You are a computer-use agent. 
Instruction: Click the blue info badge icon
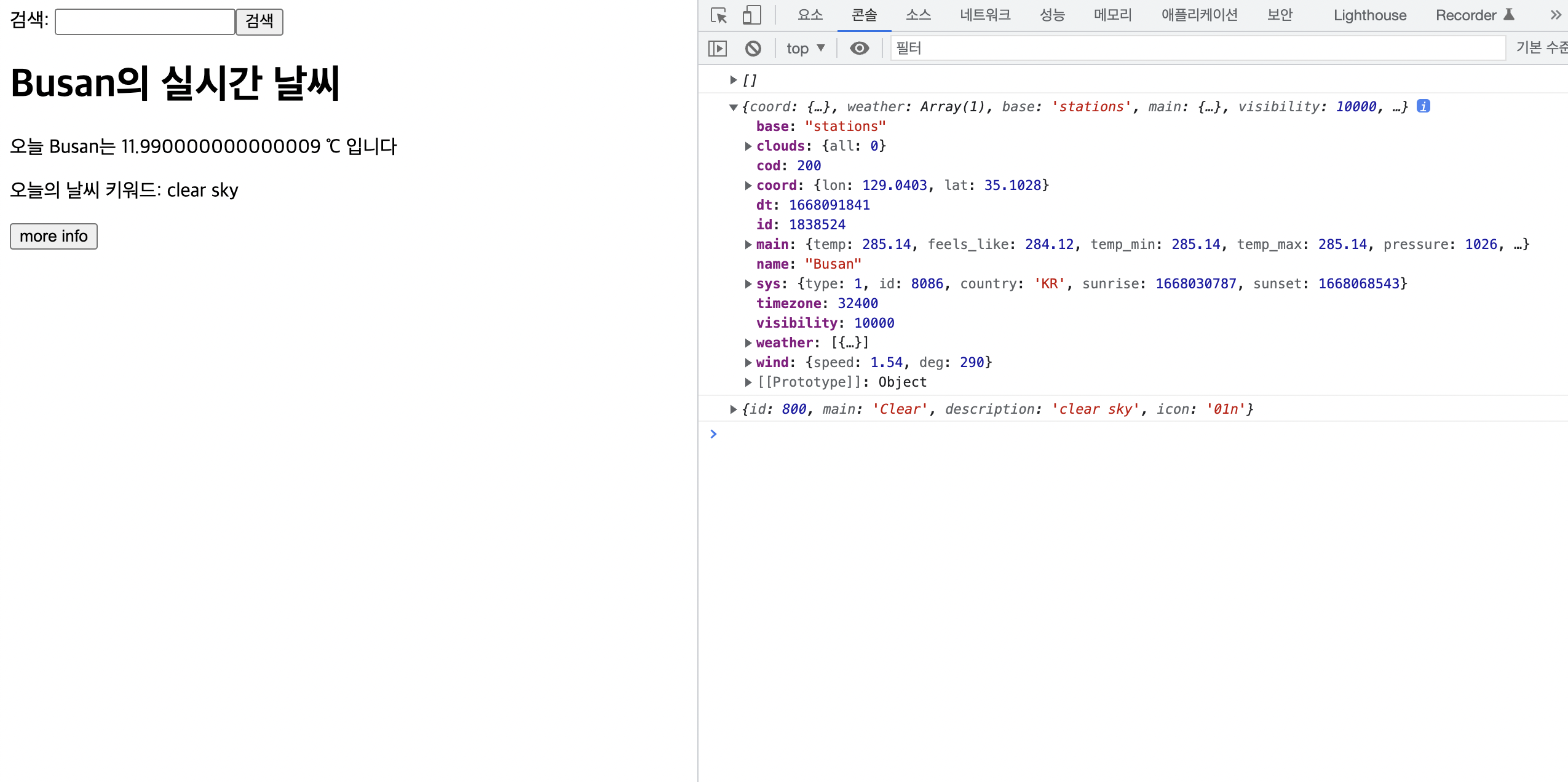1423,106
